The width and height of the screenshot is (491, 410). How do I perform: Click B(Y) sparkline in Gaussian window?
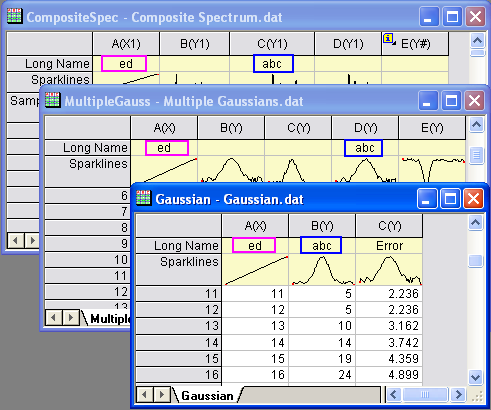tap(322, 269)
